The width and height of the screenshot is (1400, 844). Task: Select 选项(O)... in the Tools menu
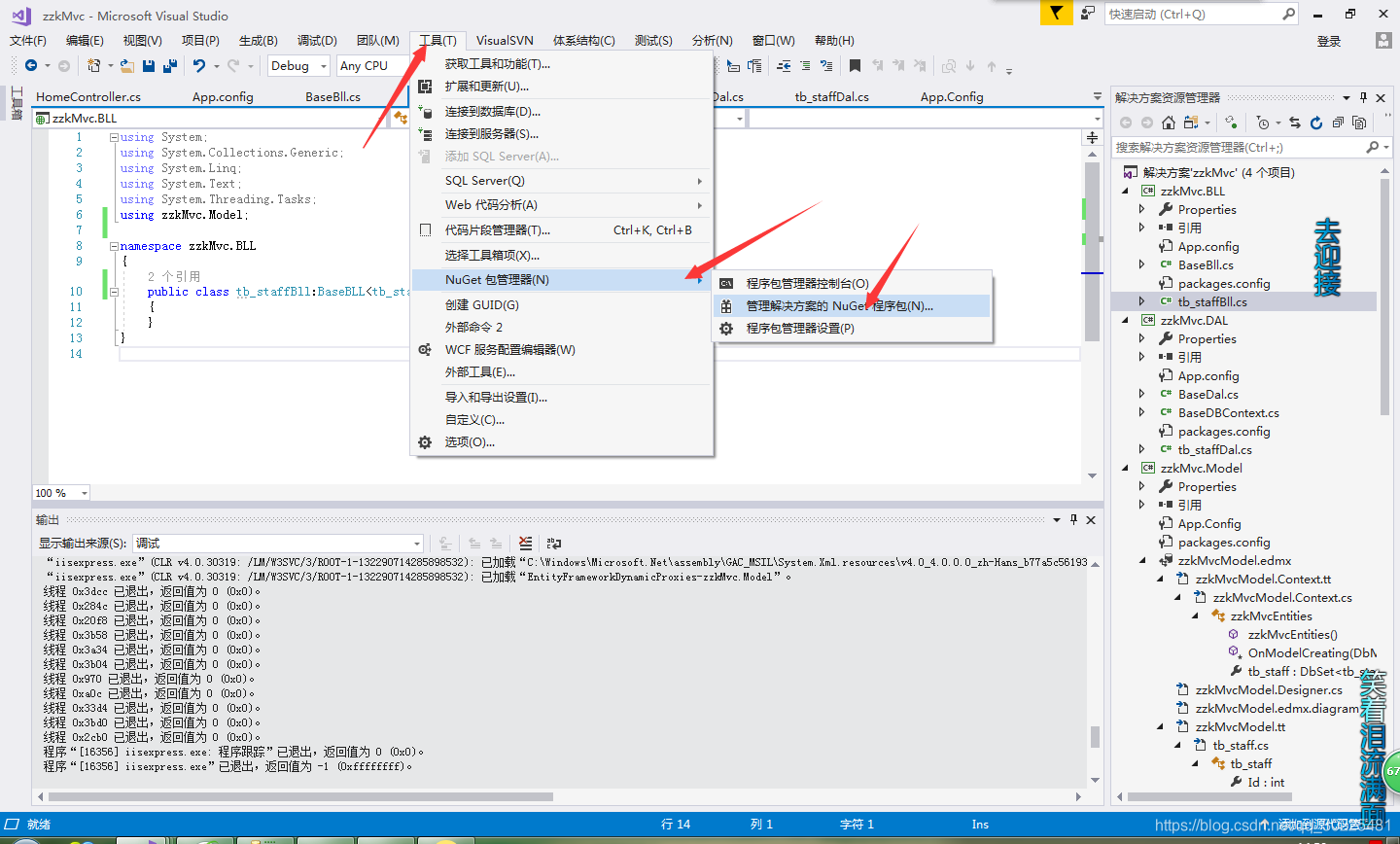click(x=562, y=442)
